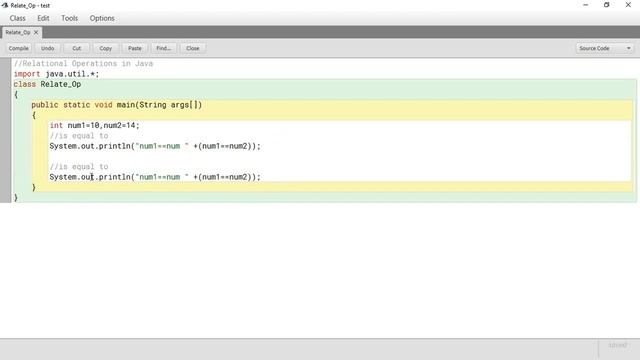Click the Compile button
Screen dimensions: 640x360
click(x=19, y=48)
